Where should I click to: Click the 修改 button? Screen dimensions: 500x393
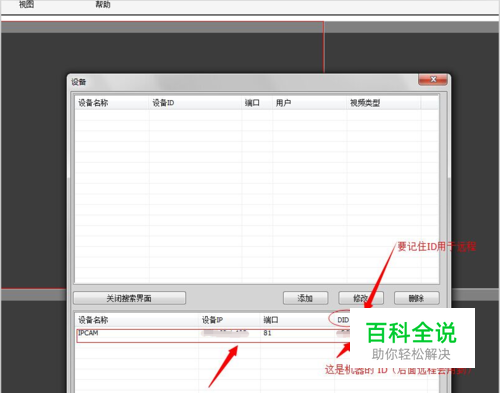361,298
